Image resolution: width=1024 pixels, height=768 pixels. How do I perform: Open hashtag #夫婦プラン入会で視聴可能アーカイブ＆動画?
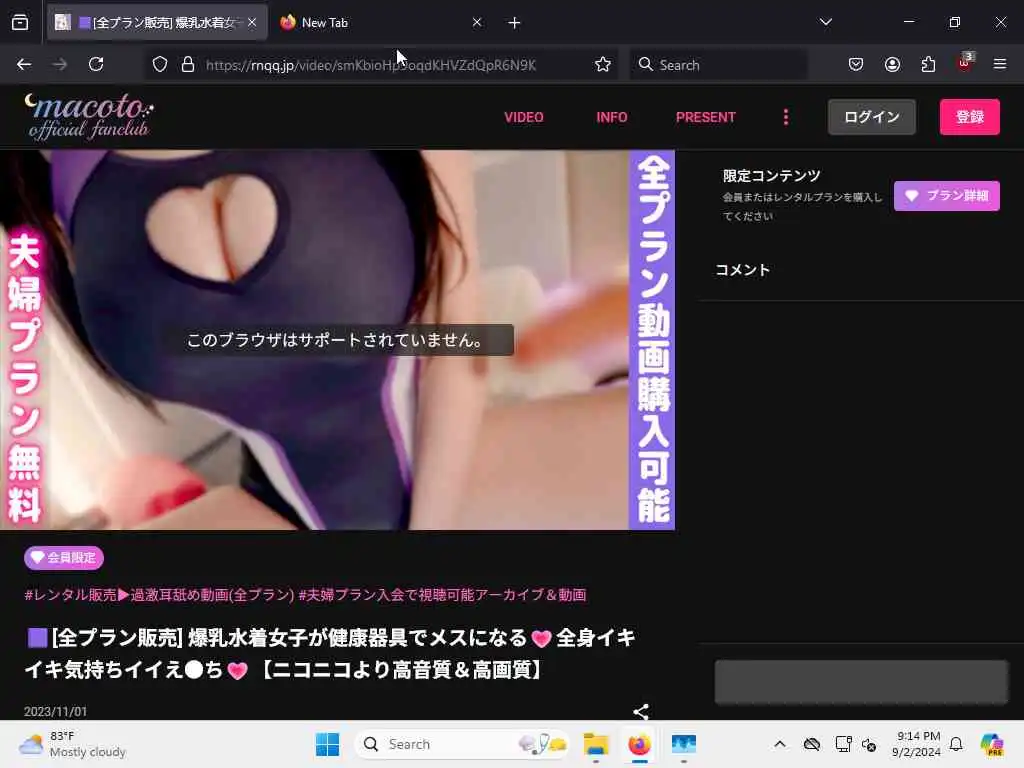pos(442,595)
